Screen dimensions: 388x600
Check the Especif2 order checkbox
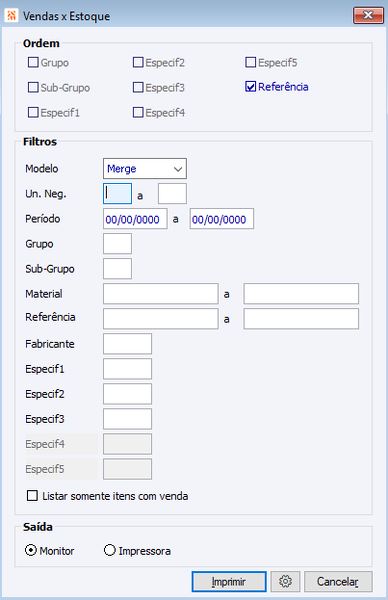[x=138, y=62]
